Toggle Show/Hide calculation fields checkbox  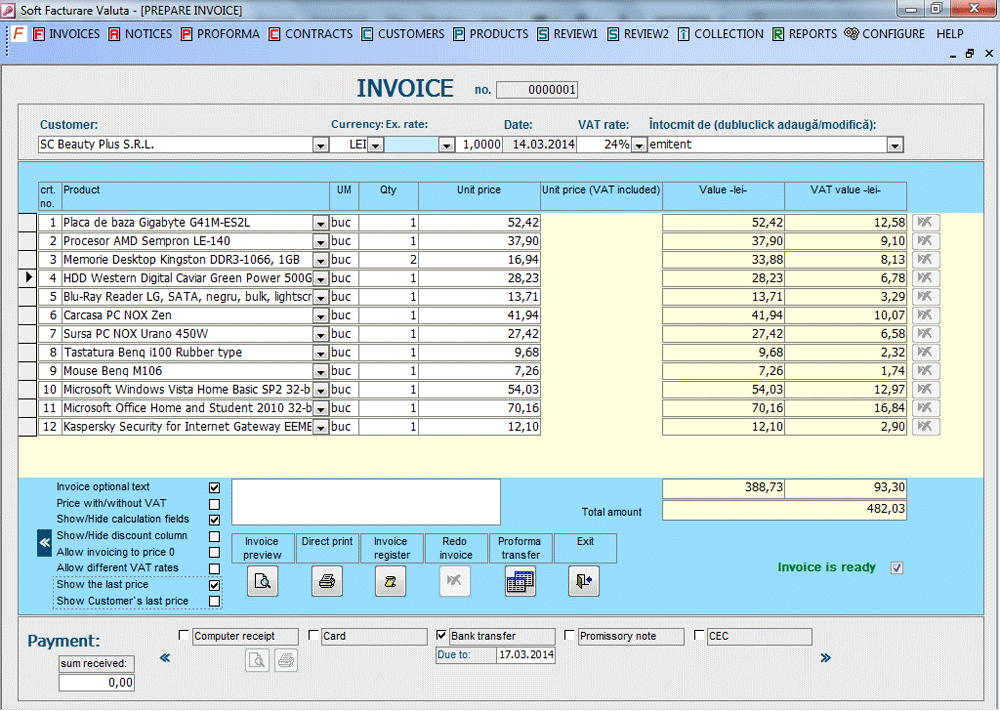pos(214,520)
